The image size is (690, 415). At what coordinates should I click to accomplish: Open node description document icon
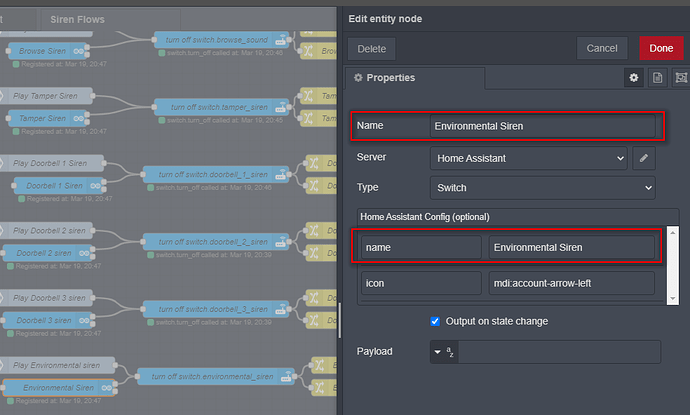657,77
